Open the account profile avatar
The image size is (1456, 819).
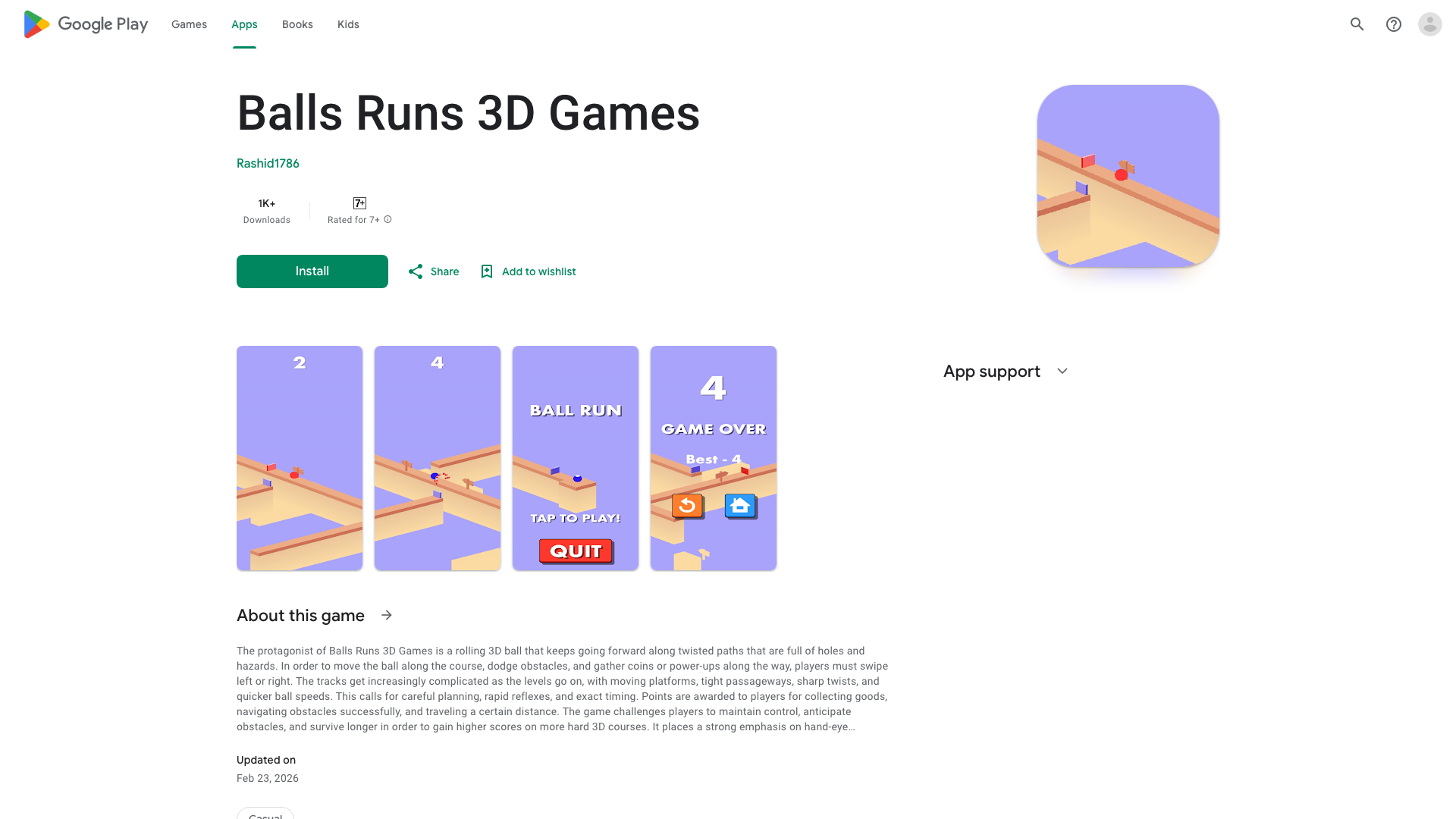(x=1429, y=24)
